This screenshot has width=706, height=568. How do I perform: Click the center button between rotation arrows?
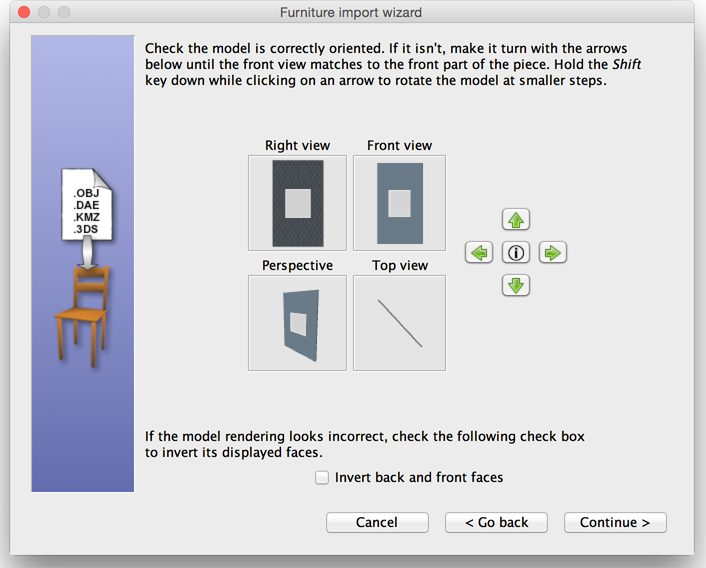point(516,253)
